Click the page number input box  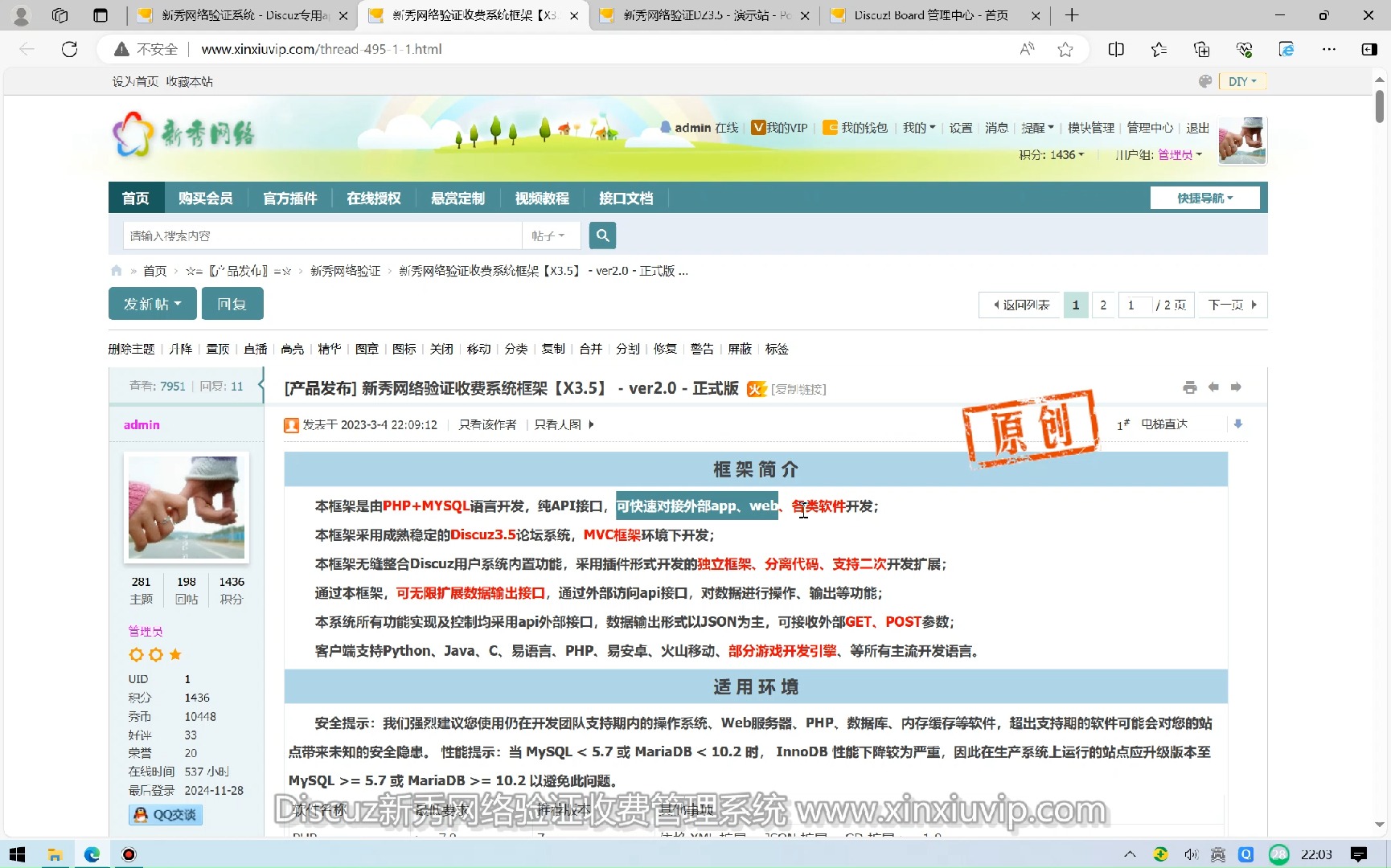[x=1135, y=305]
